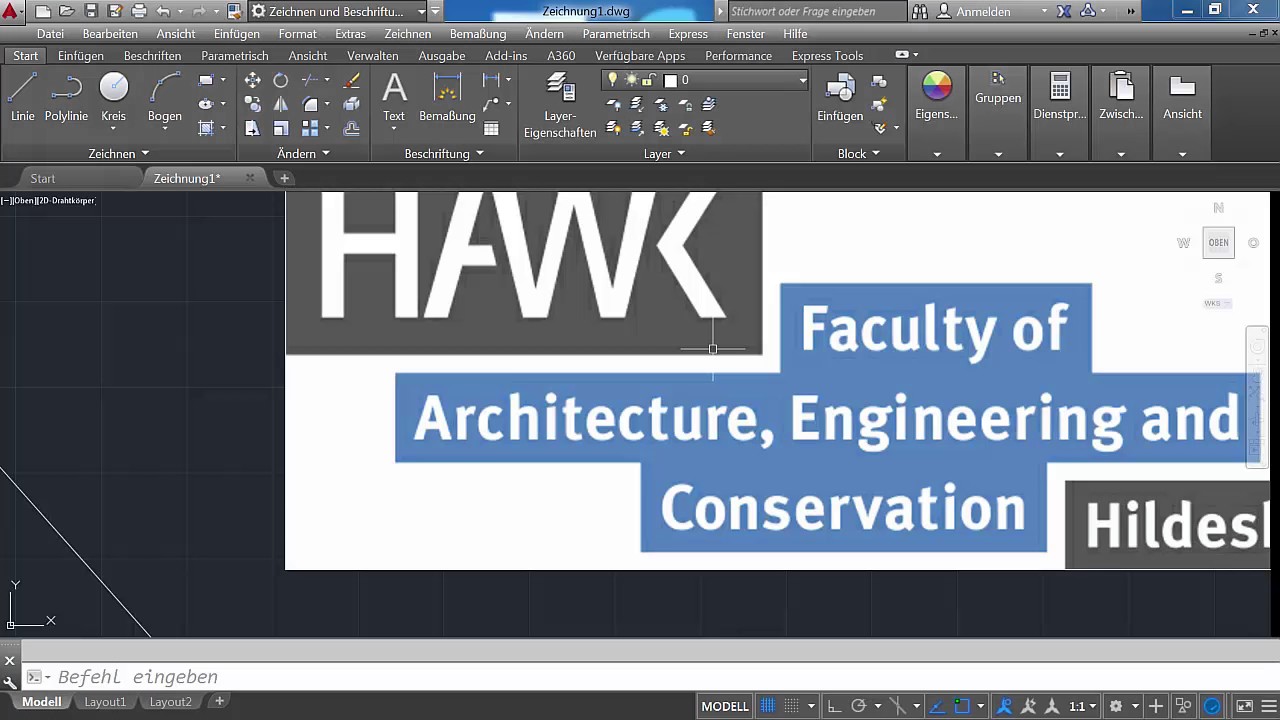Switch to the Layout1 tab
The width and height of the screenshot is (1280, 720).
[105, 702]
